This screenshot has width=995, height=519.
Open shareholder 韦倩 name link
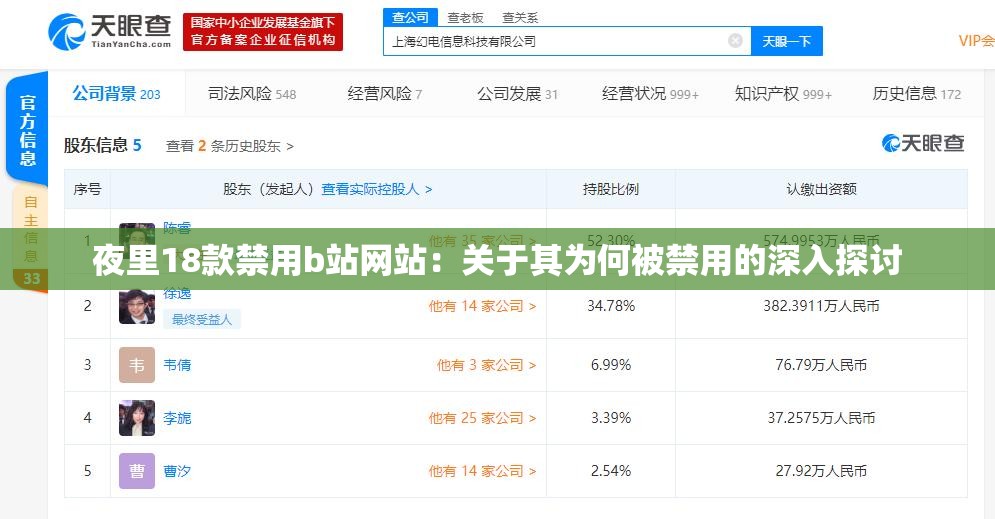(x=177, y=365)
